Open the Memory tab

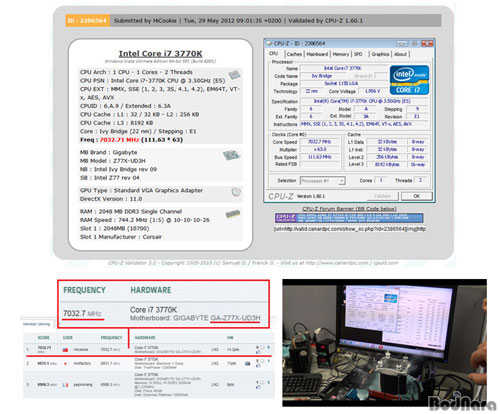(x=341, y=54)
